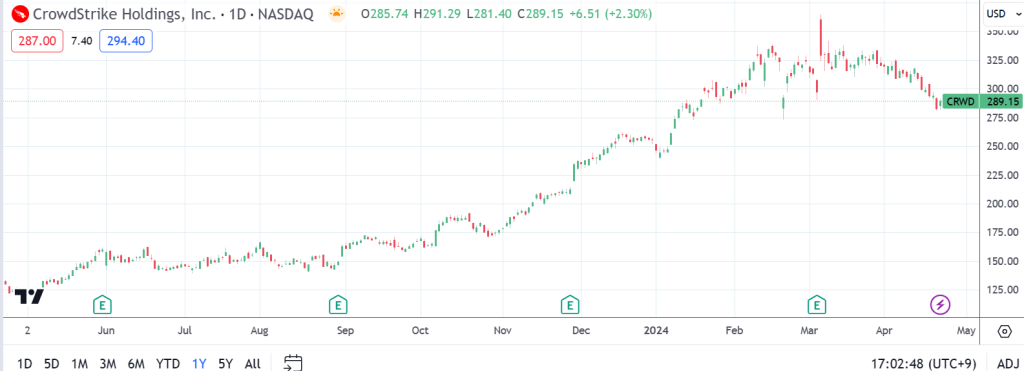Toggle the ADJ adjustment button

pos(1008,363)
